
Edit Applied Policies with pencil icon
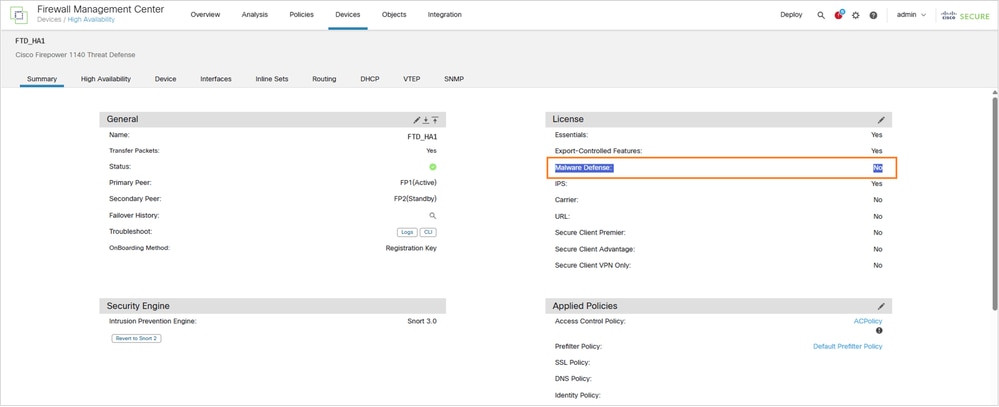pyautogui.click(x=881, y=306)
